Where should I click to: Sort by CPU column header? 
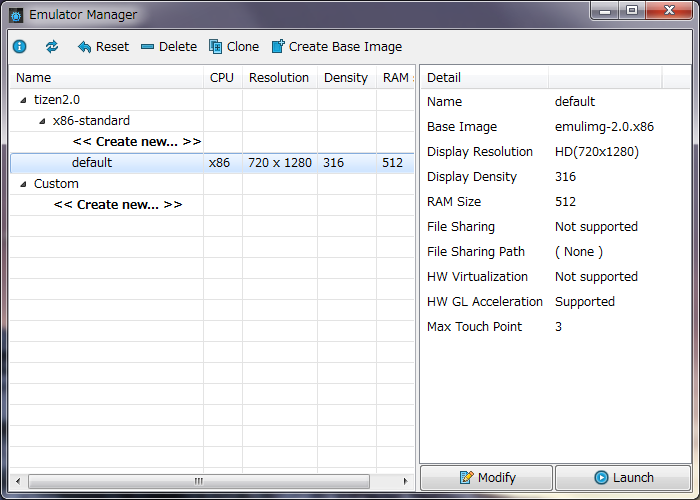coord(223,78)
